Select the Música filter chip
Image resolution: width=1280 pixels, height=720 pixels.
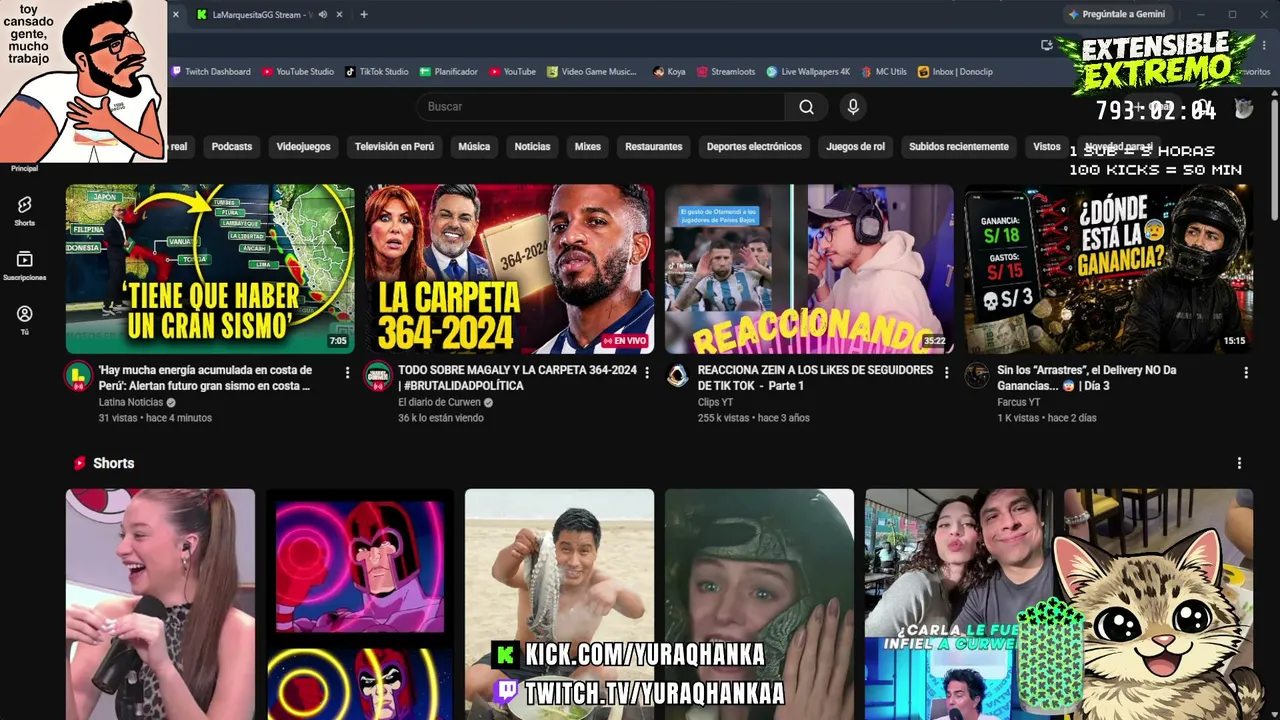[474, 146]
